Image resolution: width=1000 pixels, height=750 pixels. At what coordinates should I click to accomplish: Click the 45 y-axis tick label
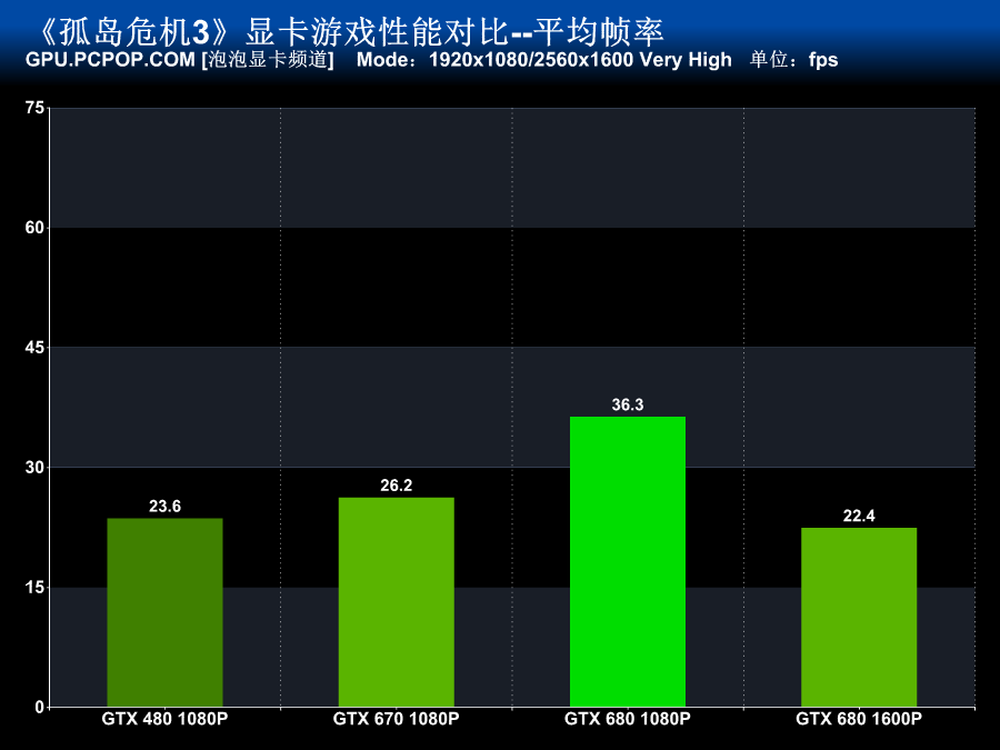[34, 348]
